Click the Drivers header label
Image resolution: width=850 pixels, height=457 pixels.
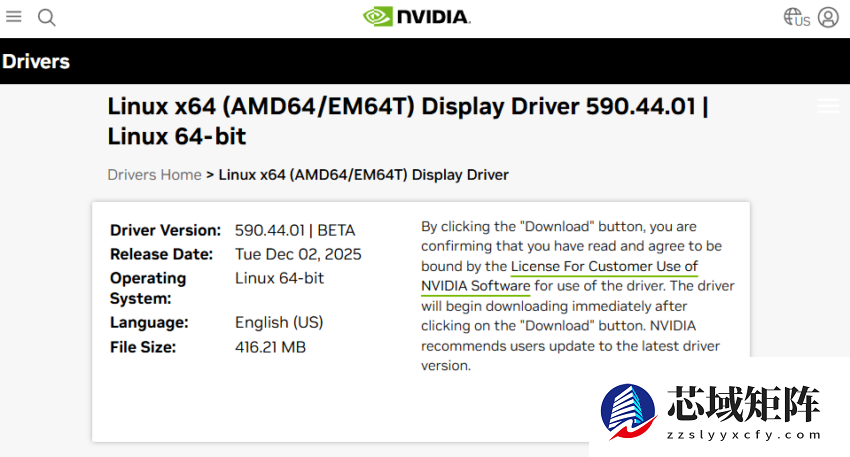pyautogui.click(x=36, y=61)
